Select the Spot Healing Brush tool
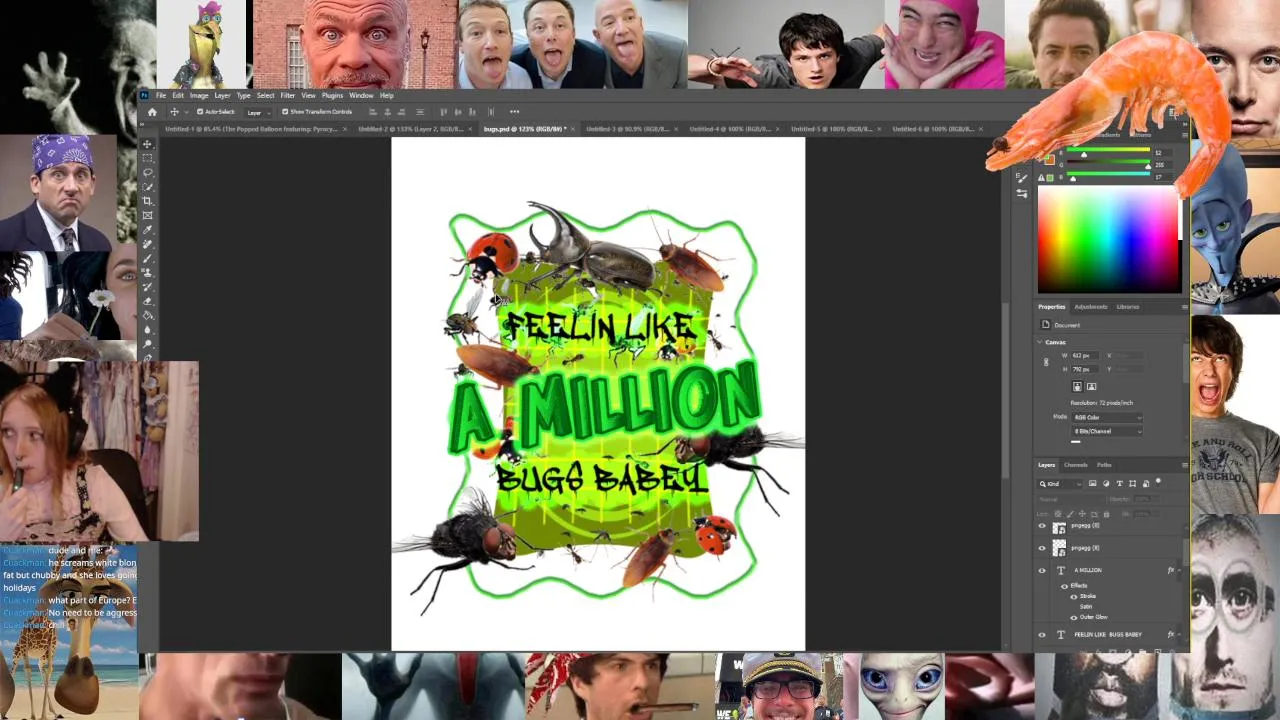This screenshot has height=720, width=1280. 147,244
